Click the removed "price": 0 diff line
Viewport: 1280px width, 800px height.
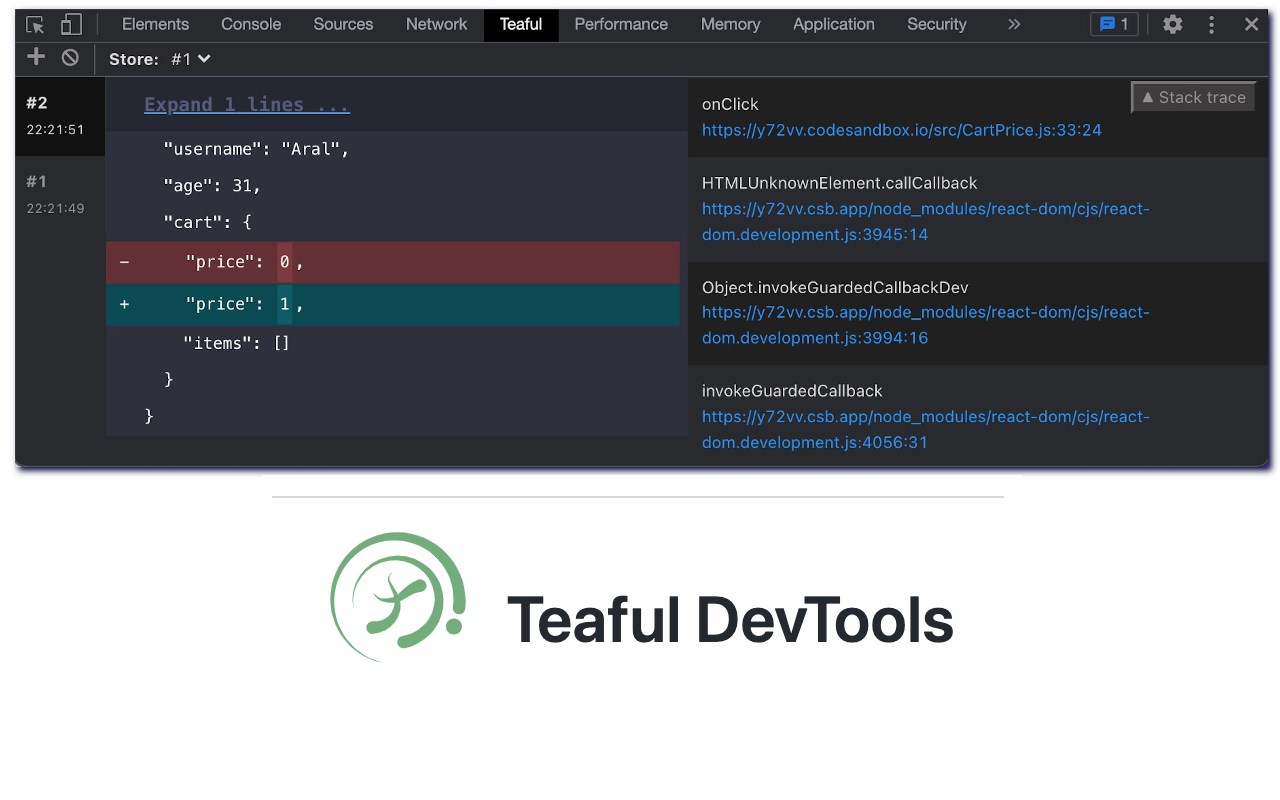(x=393, y=262)
